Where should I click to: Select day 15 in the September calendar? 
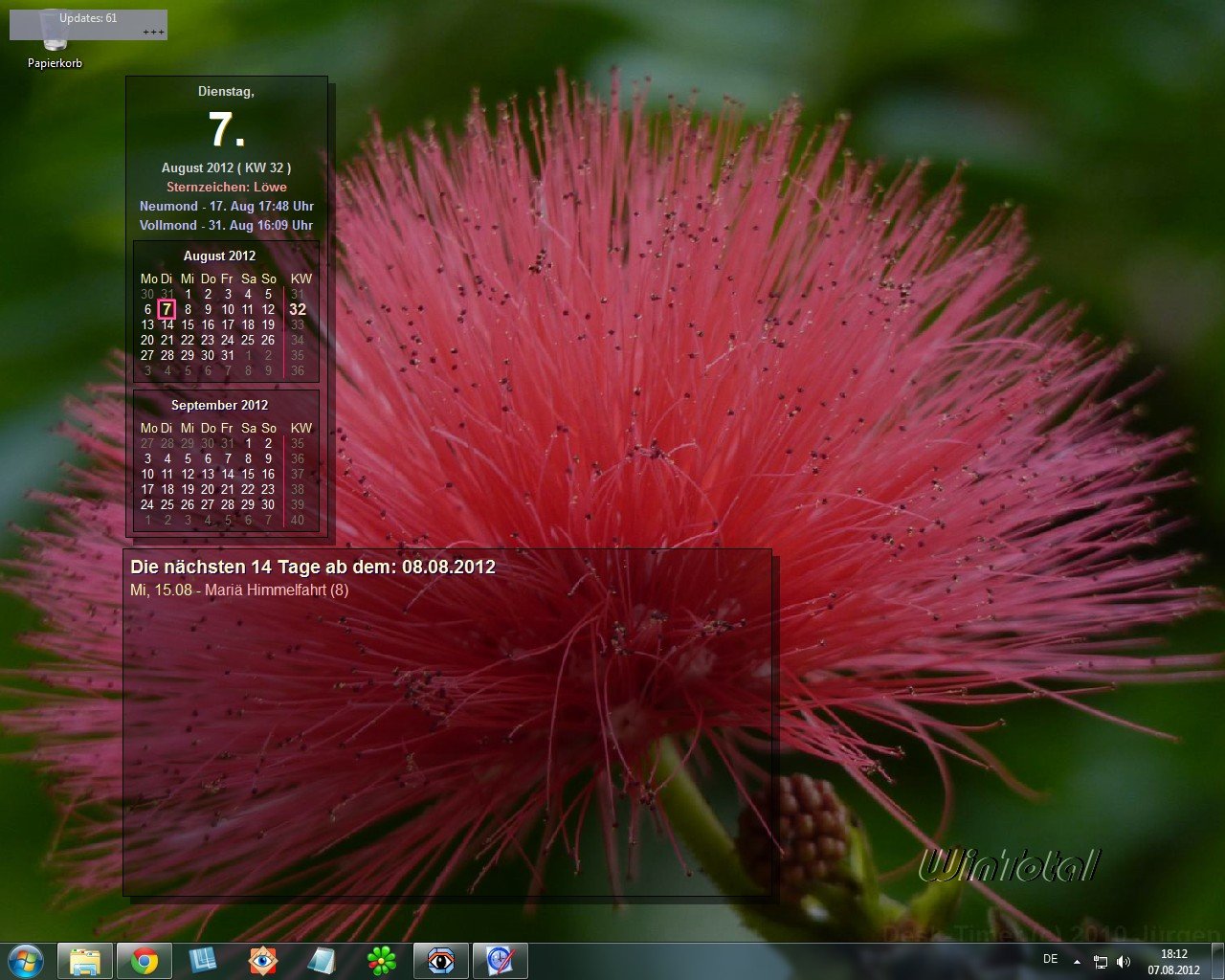pyautogui.click(x=248, y=474)
